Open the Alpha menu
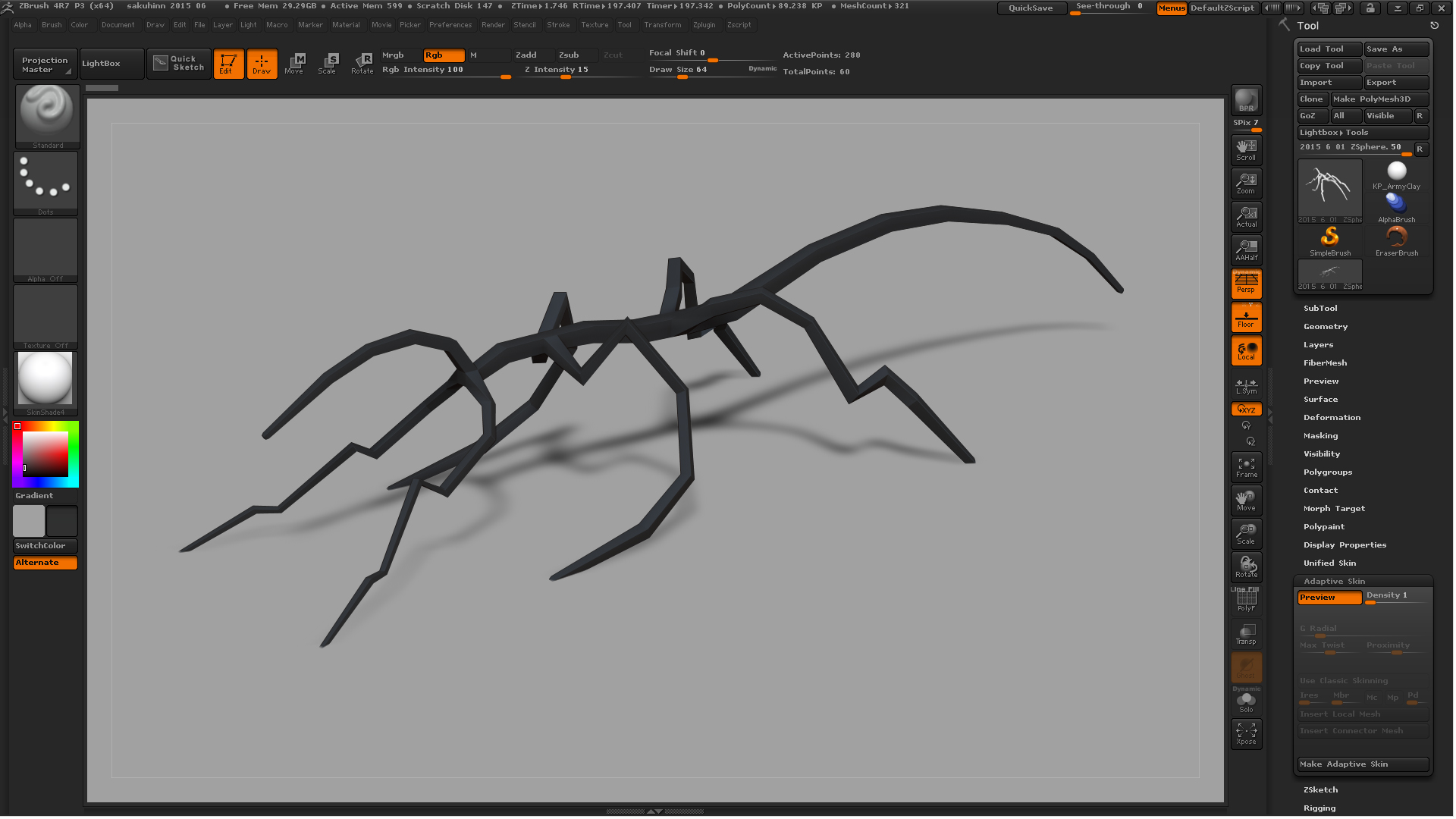Viewport: 1456px width, 819px height. [x=23, y=25]
